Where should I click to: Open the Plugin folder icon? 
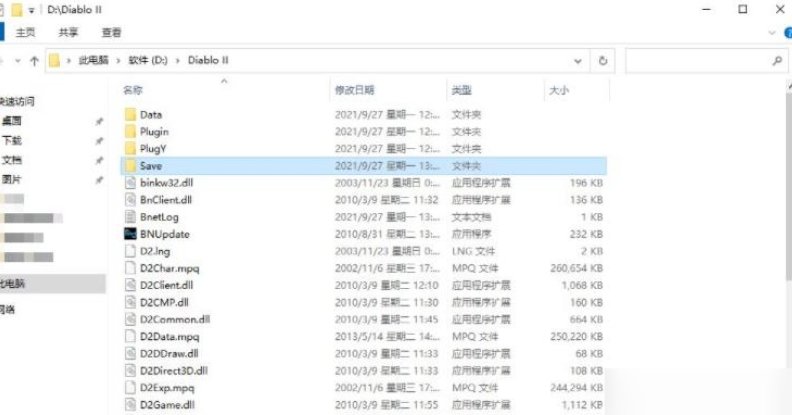[130, 132]
